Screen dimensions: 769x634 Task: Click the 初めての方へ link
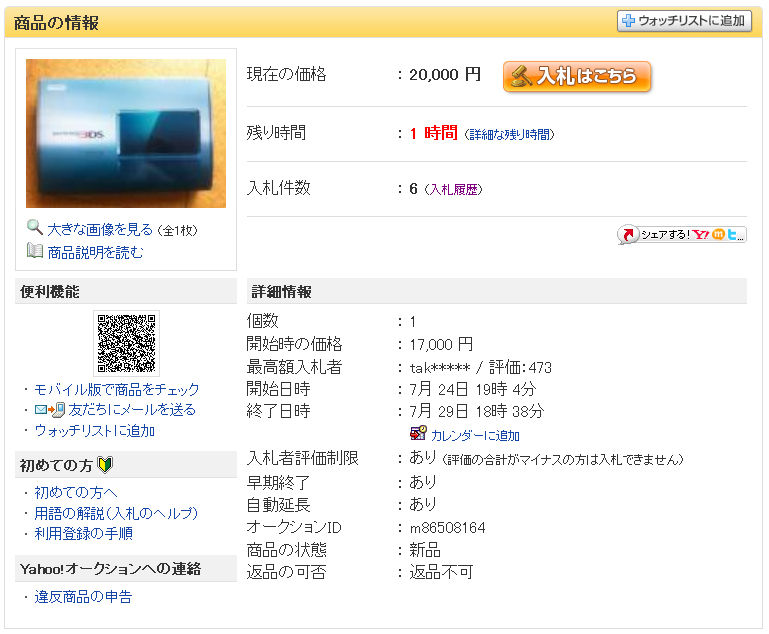[x=76, y=492]
